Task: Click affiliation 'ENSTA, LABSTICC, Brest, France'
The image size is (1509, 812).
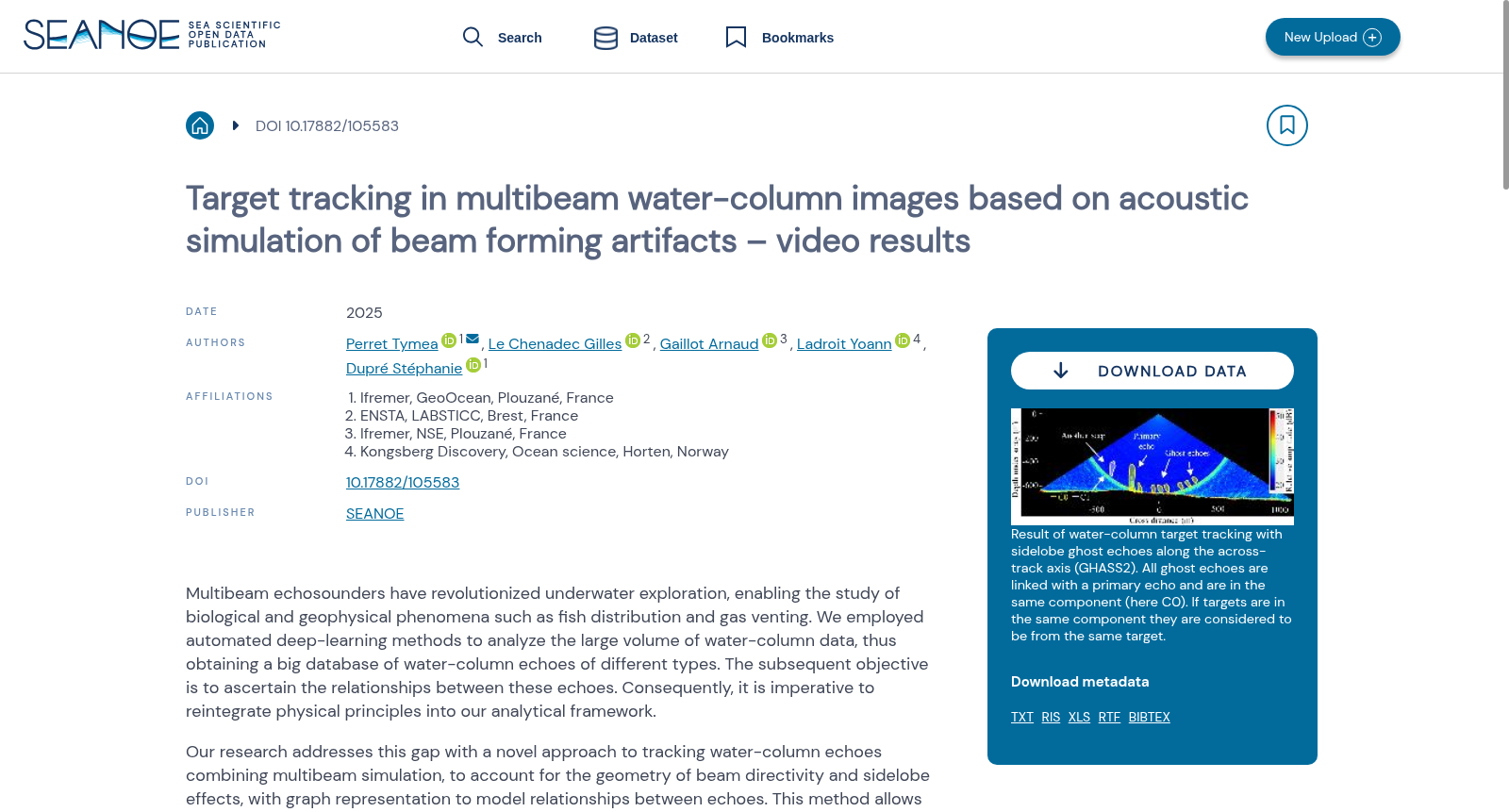Action: 469,416
